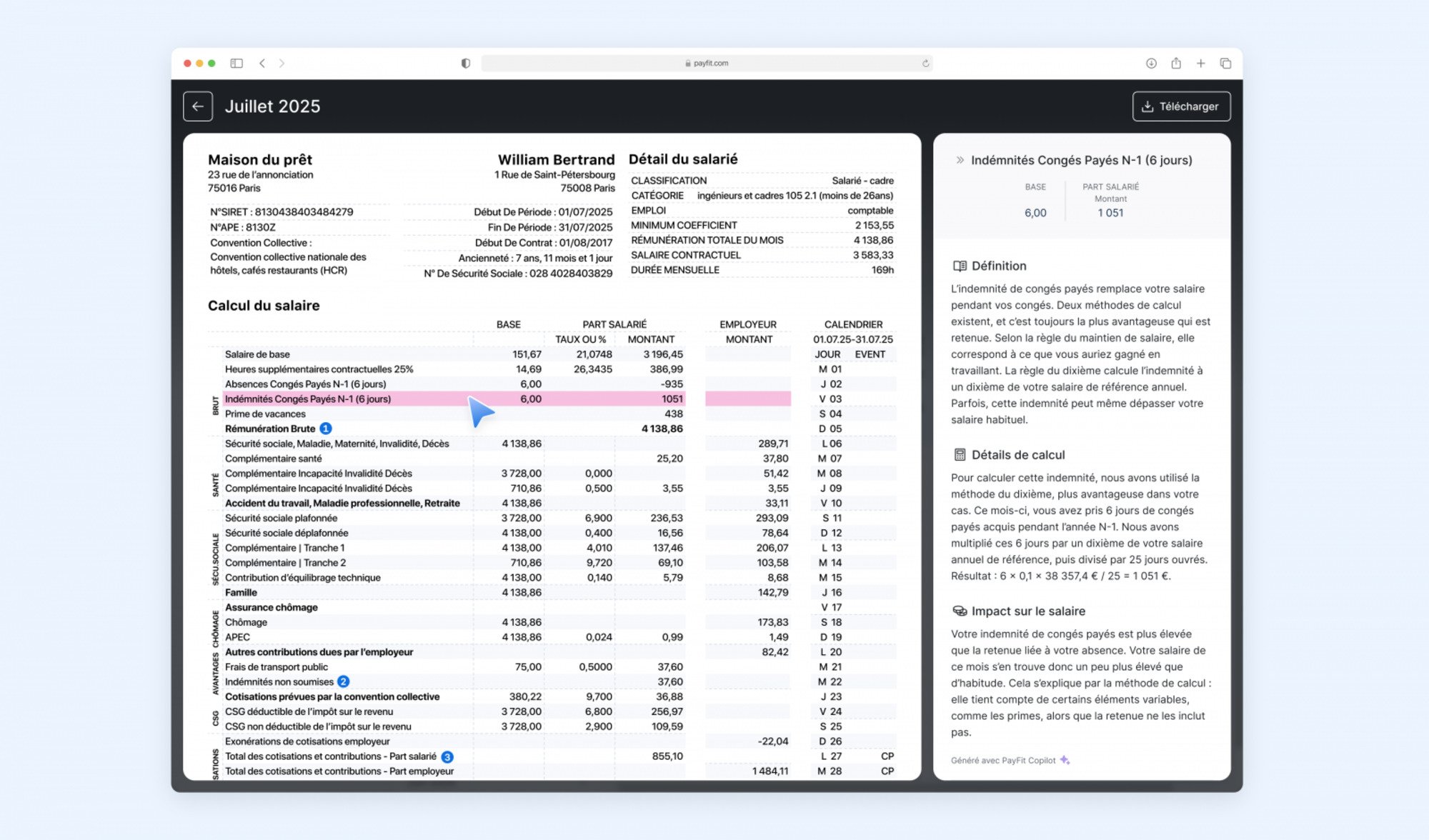This screenshot has width=1429, height=840.
Task: Click the download icon inside the Télécharger button
Action: pos(1147,106)
